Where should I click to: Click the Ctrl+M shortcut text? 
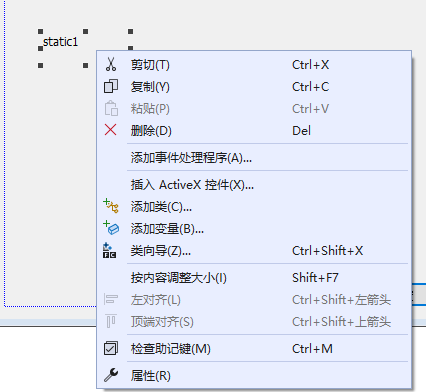coord(312,349)
